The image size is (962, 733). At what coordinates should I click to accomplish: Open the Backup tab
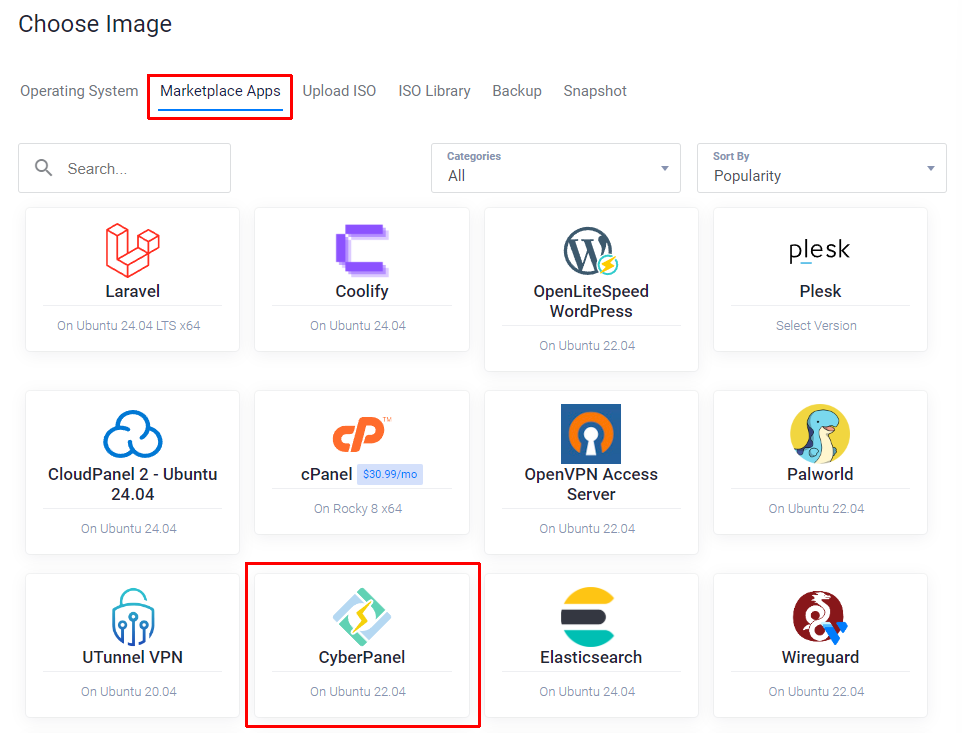click(x=517, y=91)
